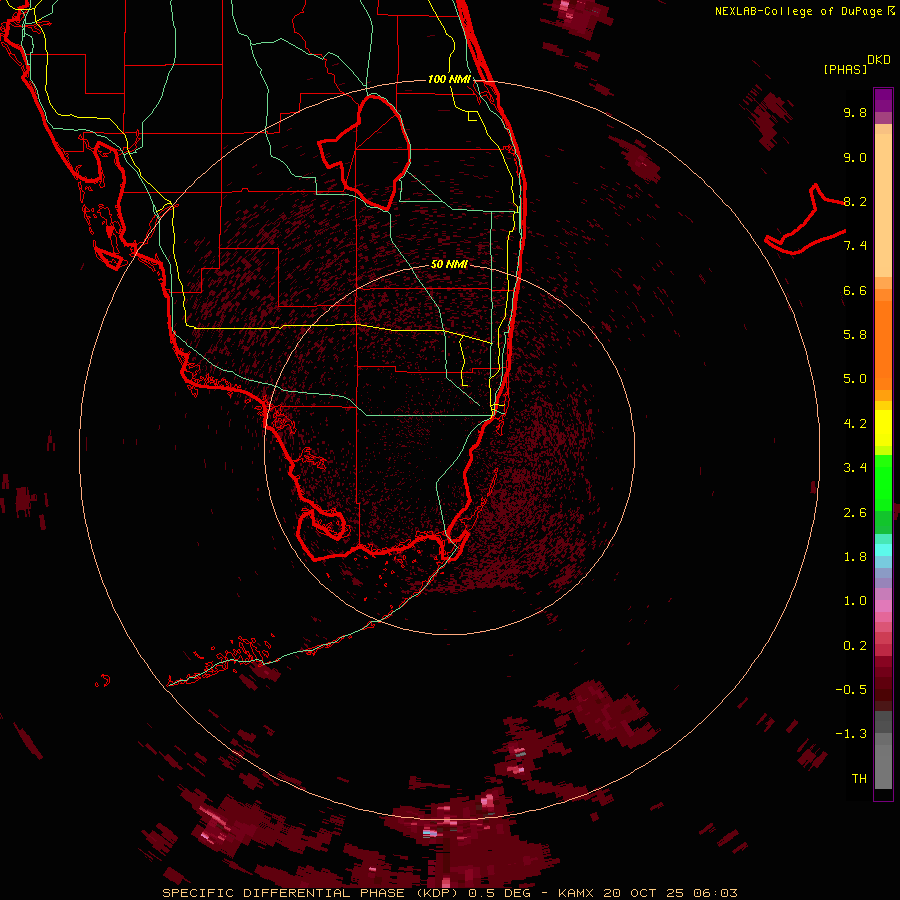Click the 2.6 scale value
Image resolution: width=900 pixels, height=900 pixels.
click(x=855, y=513)
